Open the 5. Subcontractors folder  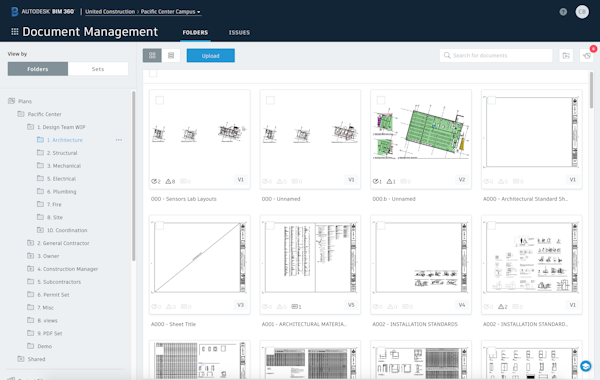tap(59, 282)
